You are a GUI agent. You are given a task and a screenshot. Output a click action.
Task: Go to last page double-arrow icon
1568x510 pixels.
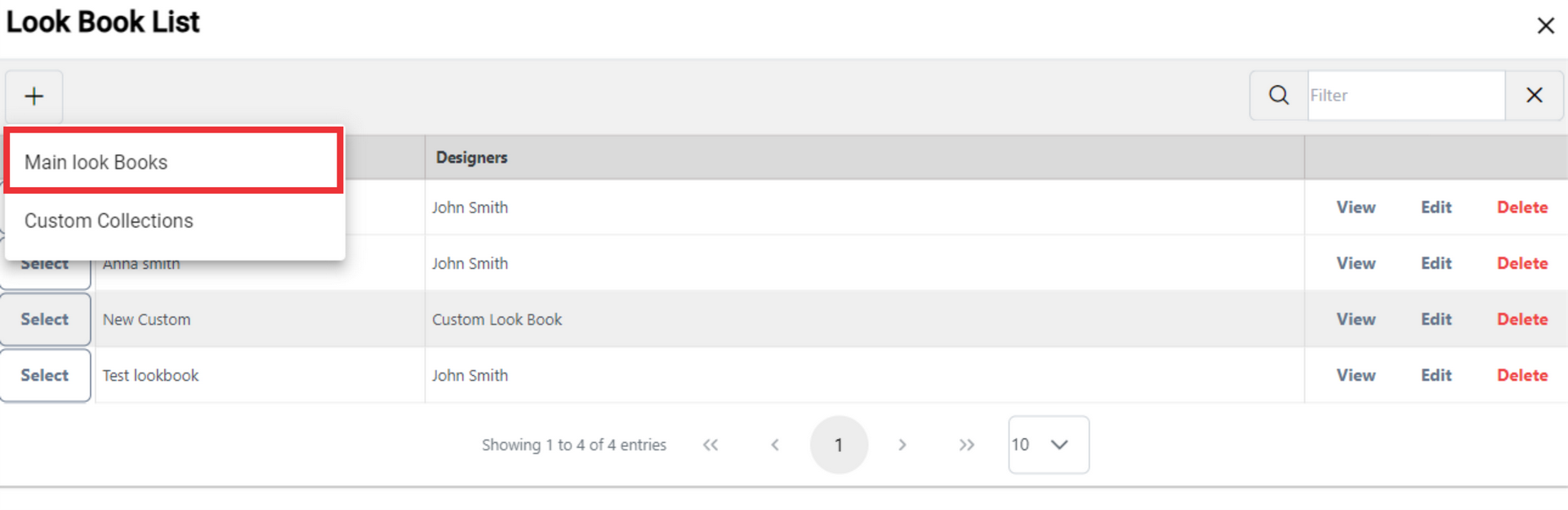(967, 445)
